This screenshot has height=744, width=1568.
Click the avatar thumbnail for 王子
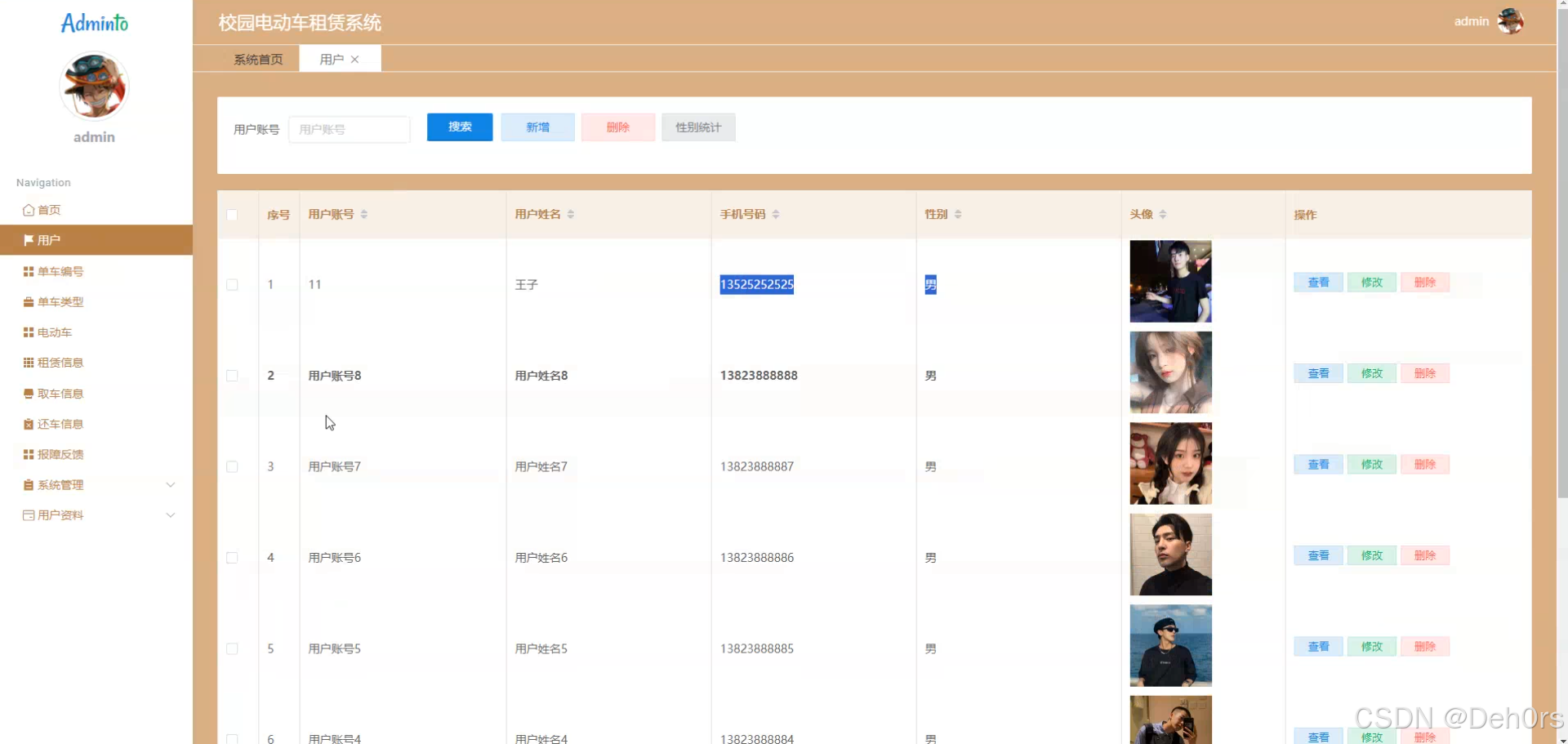(1170, 281)
